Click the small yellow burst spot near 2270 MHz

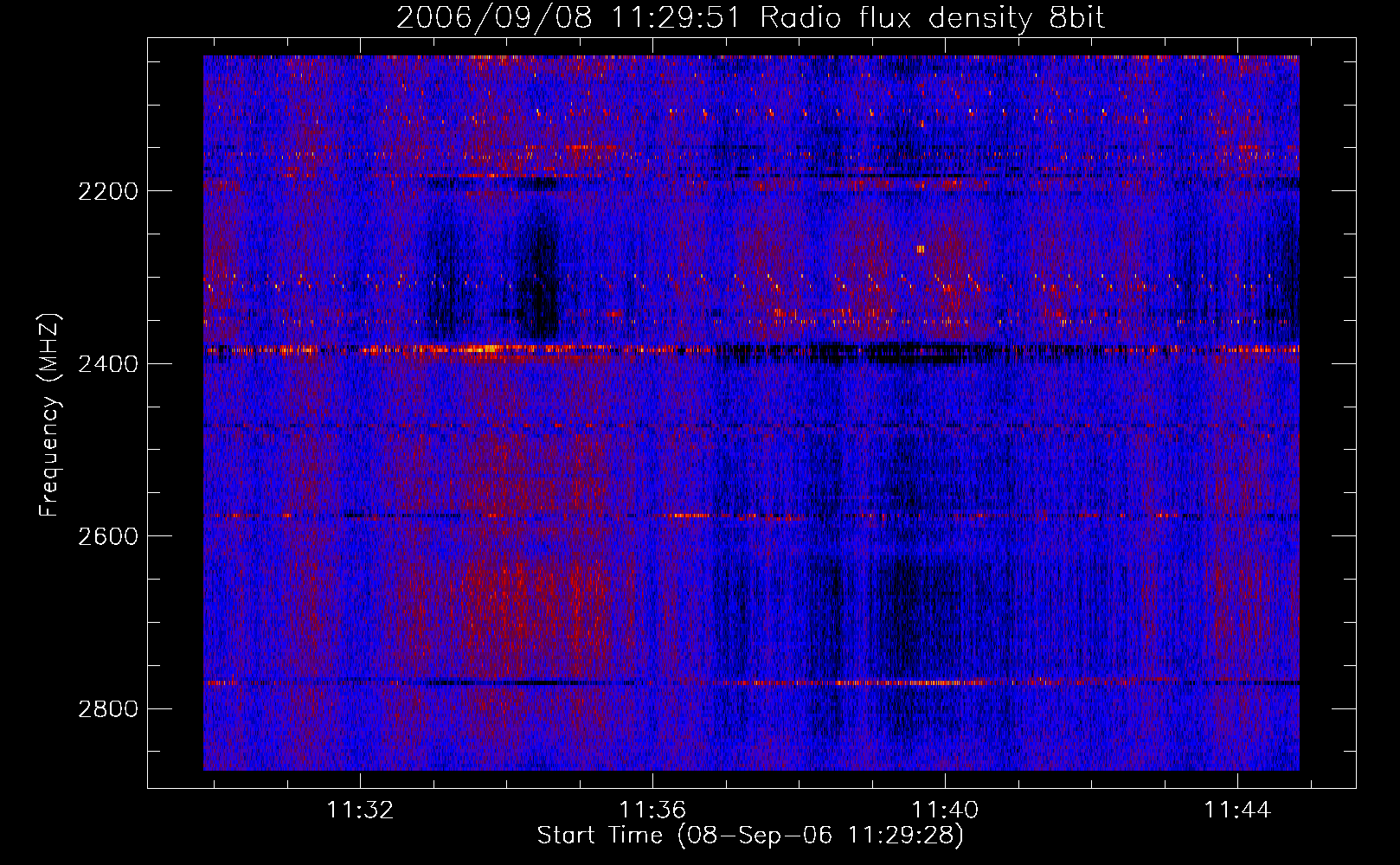(920, 249)
